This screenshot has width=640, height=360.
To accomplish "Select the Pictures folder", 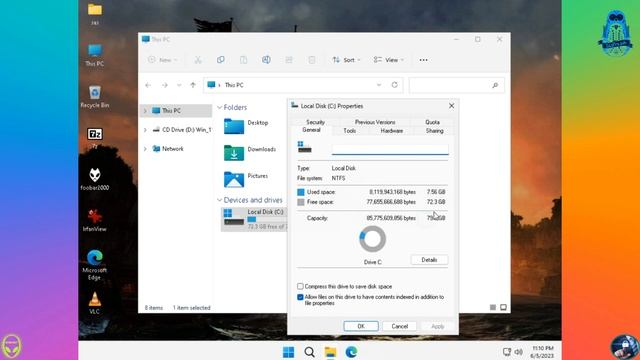I will click(x=247, y=179).
